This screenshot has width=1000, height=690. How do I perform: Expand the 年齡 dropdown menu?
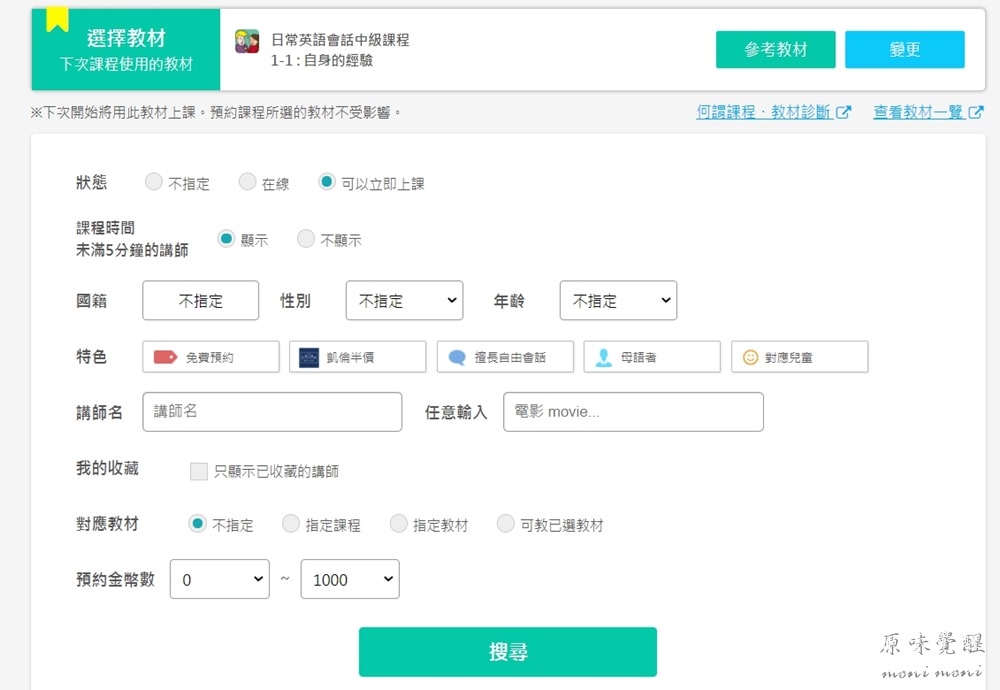[x=618, y=301]
